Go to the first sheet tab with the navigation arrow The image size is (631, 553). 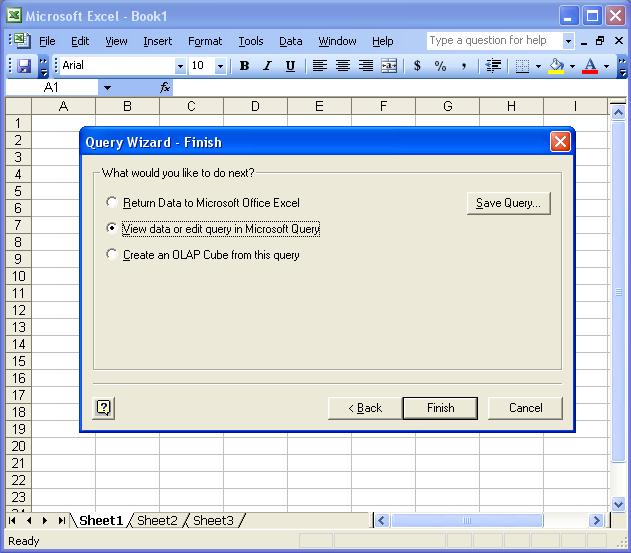pos(12,520)
